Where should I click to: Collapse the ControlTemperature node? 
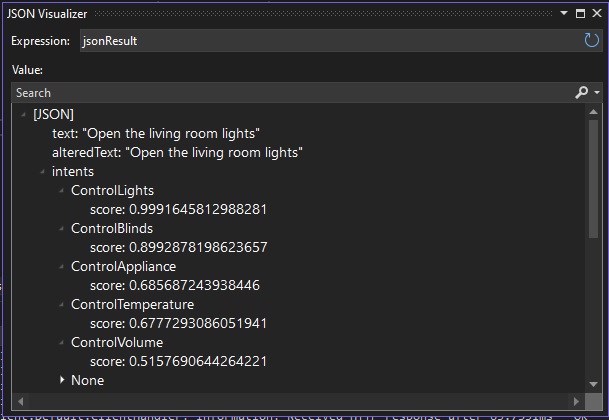click(62, 305)
